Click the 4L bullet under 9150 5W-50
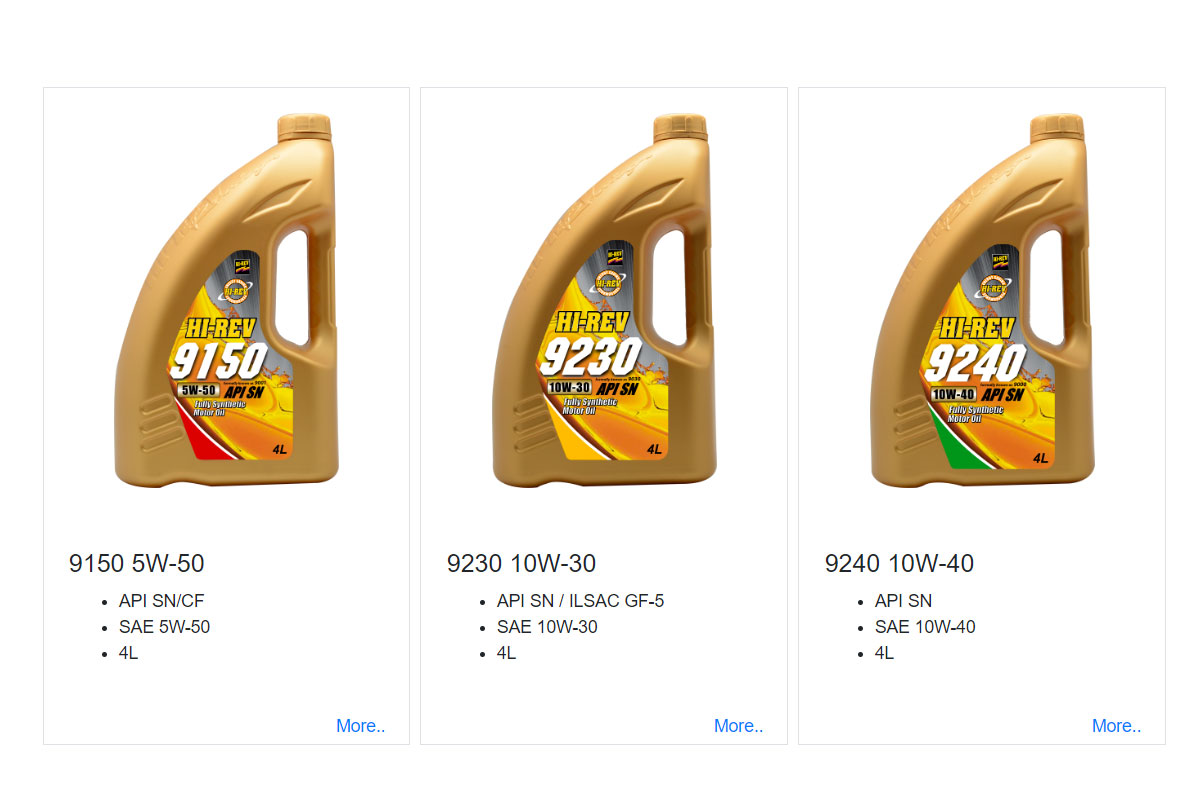The image size is (1200, 800). pos(129,653)
